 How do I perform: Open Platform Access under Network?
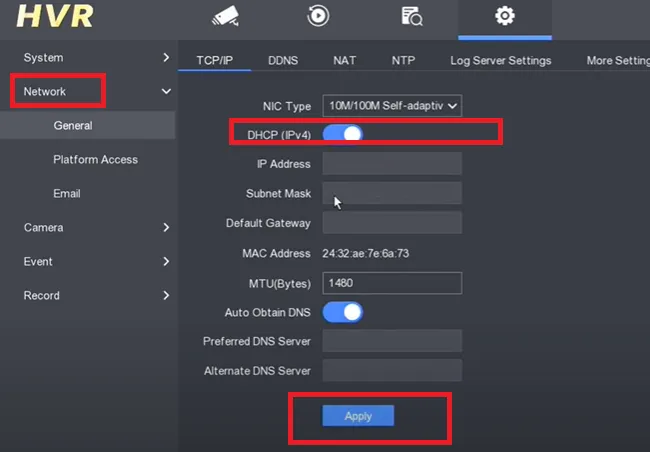95,159
